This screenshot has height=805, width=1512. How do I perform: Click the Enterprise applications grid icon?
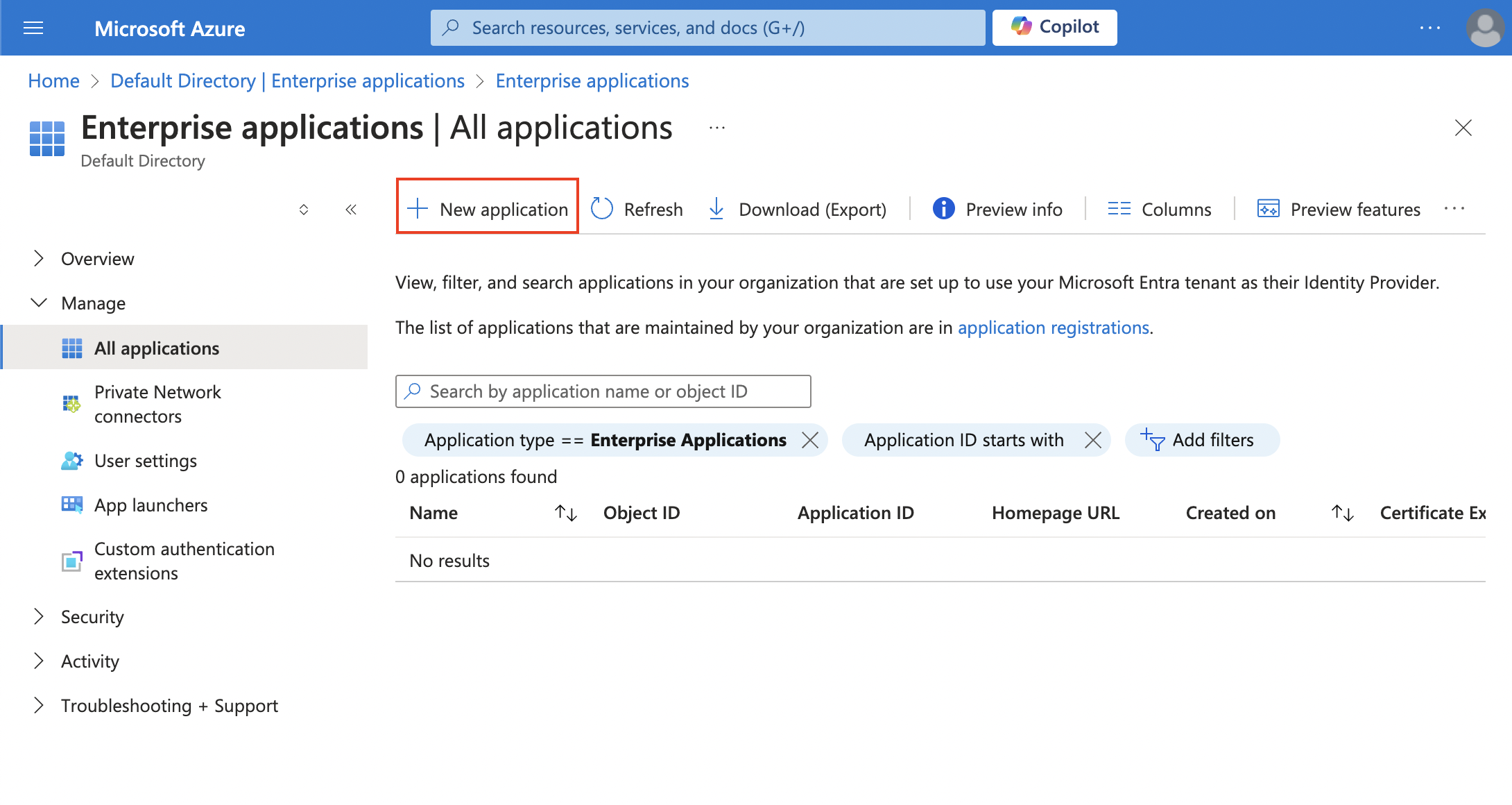coord(47,139)
